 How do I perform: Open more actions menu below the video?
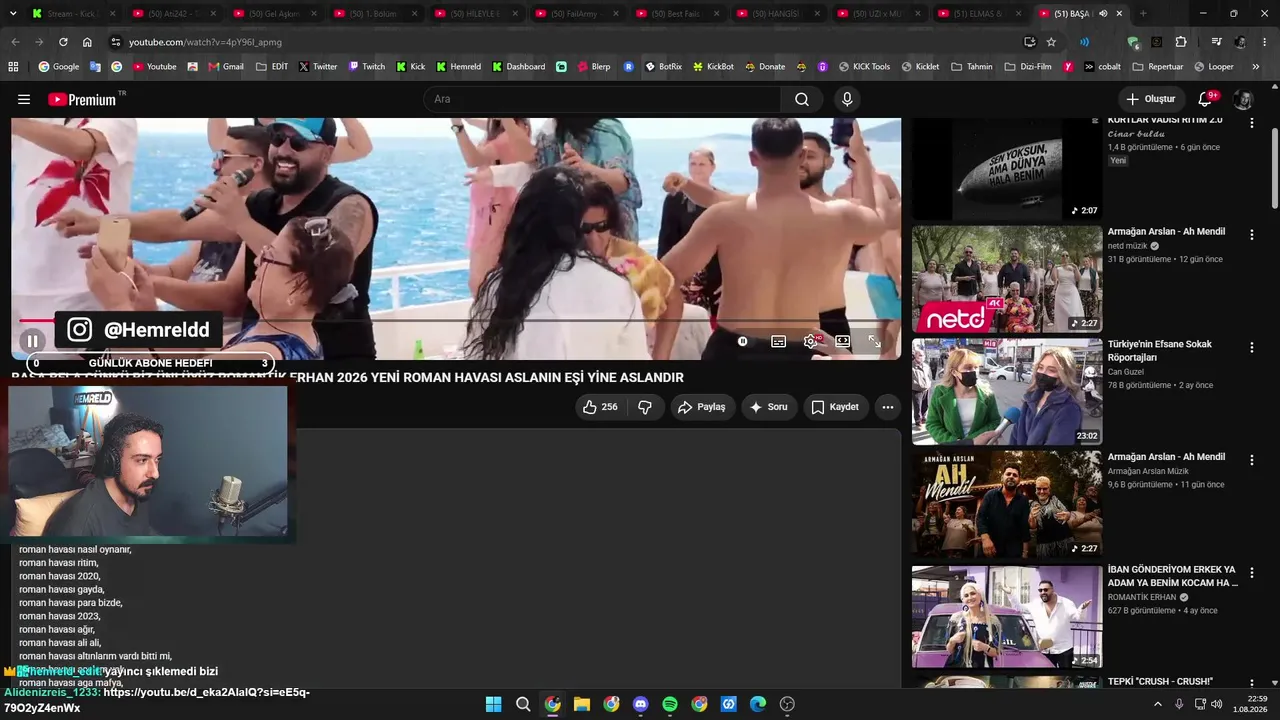(887, 407)
